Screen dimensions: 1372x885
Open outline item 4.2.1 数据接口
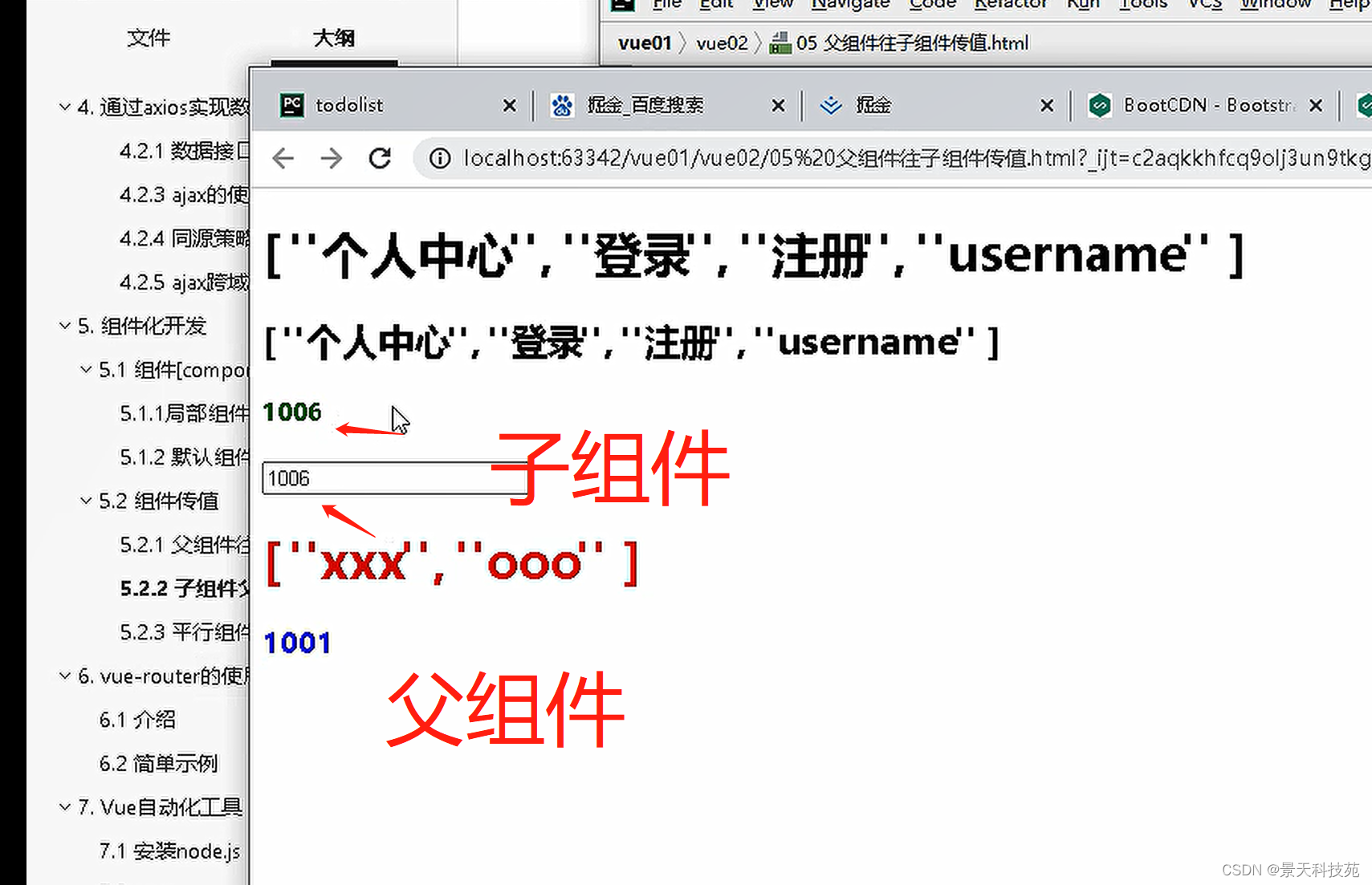point(184,151)
